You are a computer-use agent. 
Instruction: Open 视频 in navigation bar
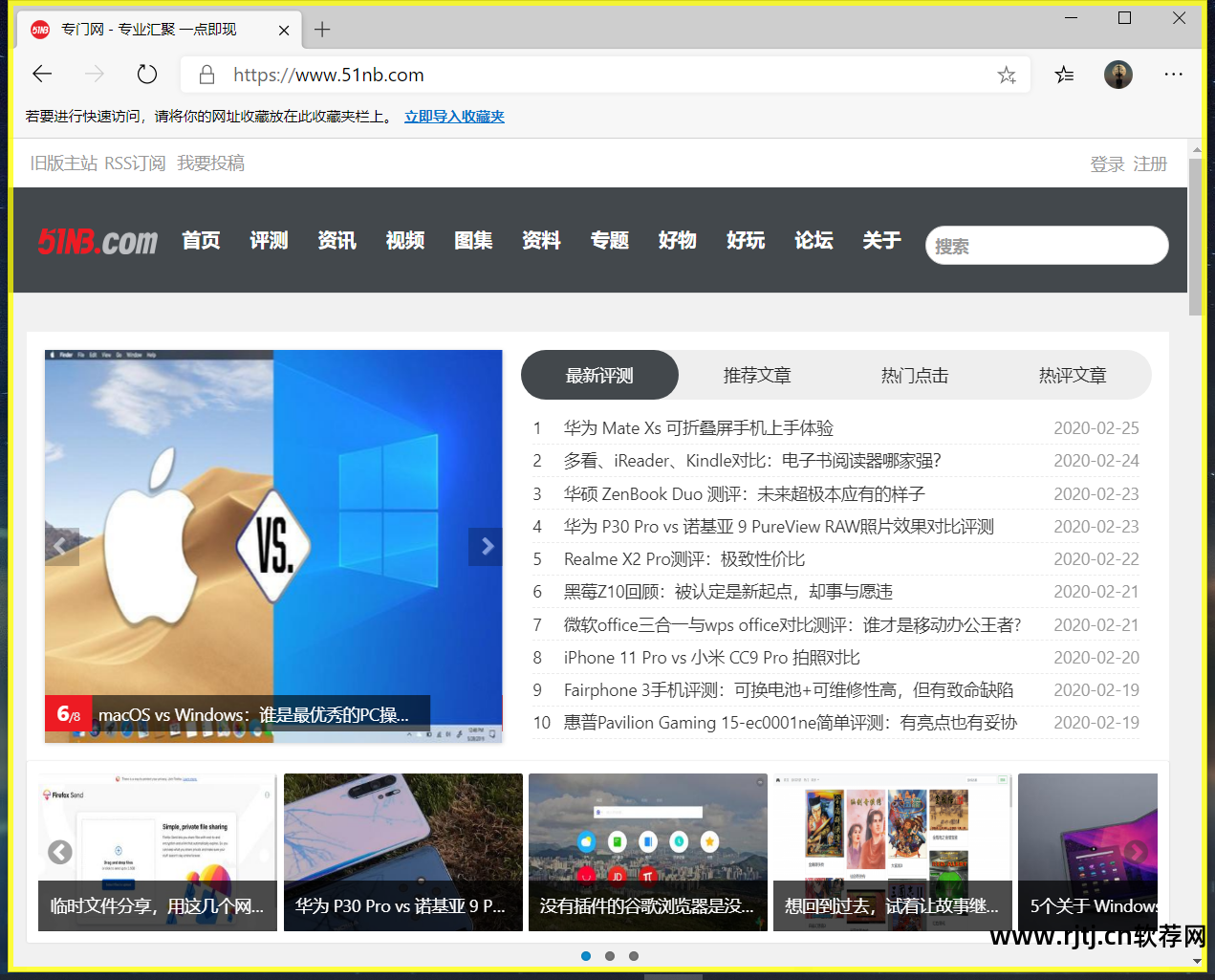[405, 241]
